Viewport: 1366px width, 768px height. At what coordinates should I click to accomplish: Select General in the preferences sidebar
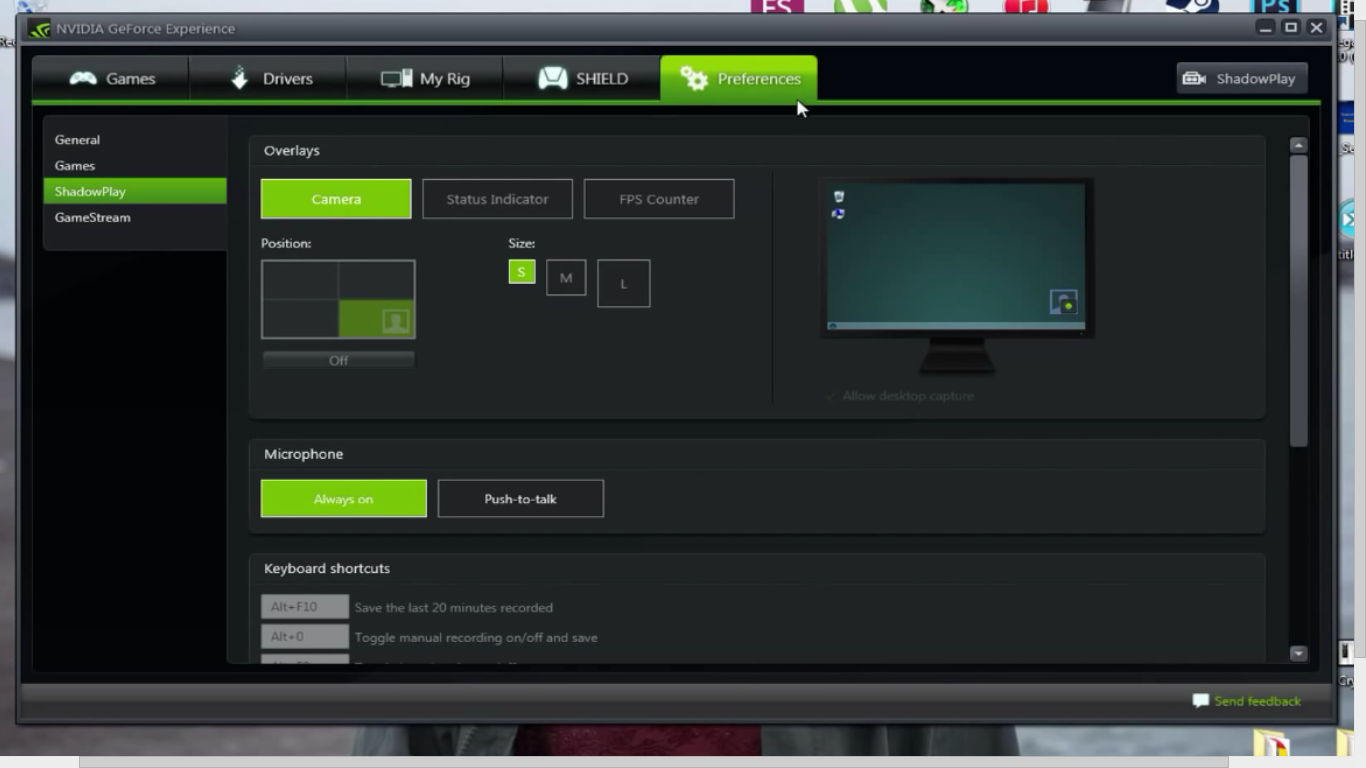click(x=135, y=140)
